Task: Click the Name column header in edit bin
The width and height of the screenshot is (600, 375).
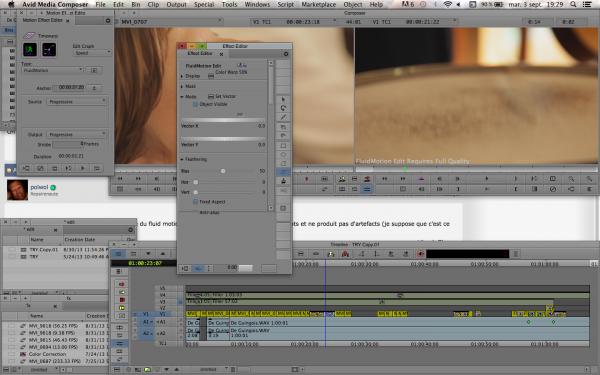Action: tap(37, 240)
